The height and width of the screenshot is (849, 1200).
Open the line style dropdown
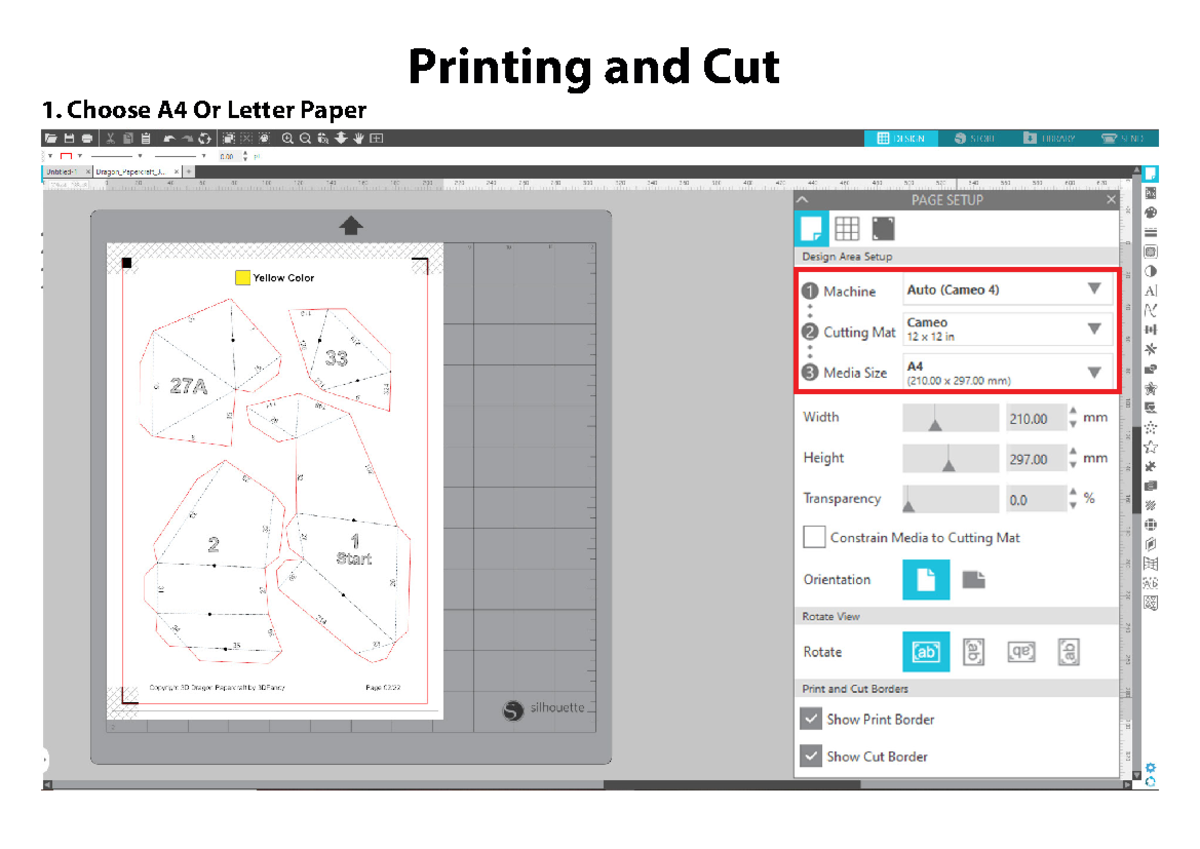pos(140,156)
